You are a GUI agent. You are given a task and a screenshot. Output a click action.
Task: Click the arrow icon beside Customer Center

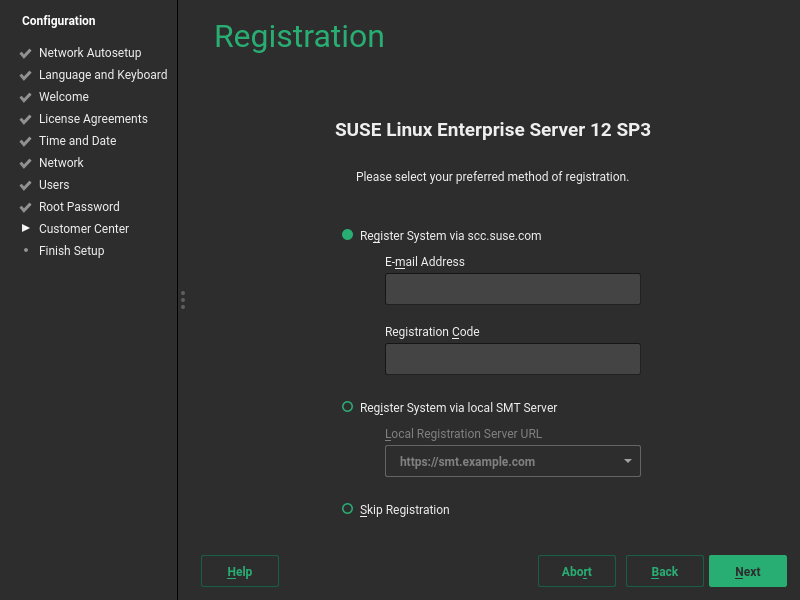pos(26,228)
